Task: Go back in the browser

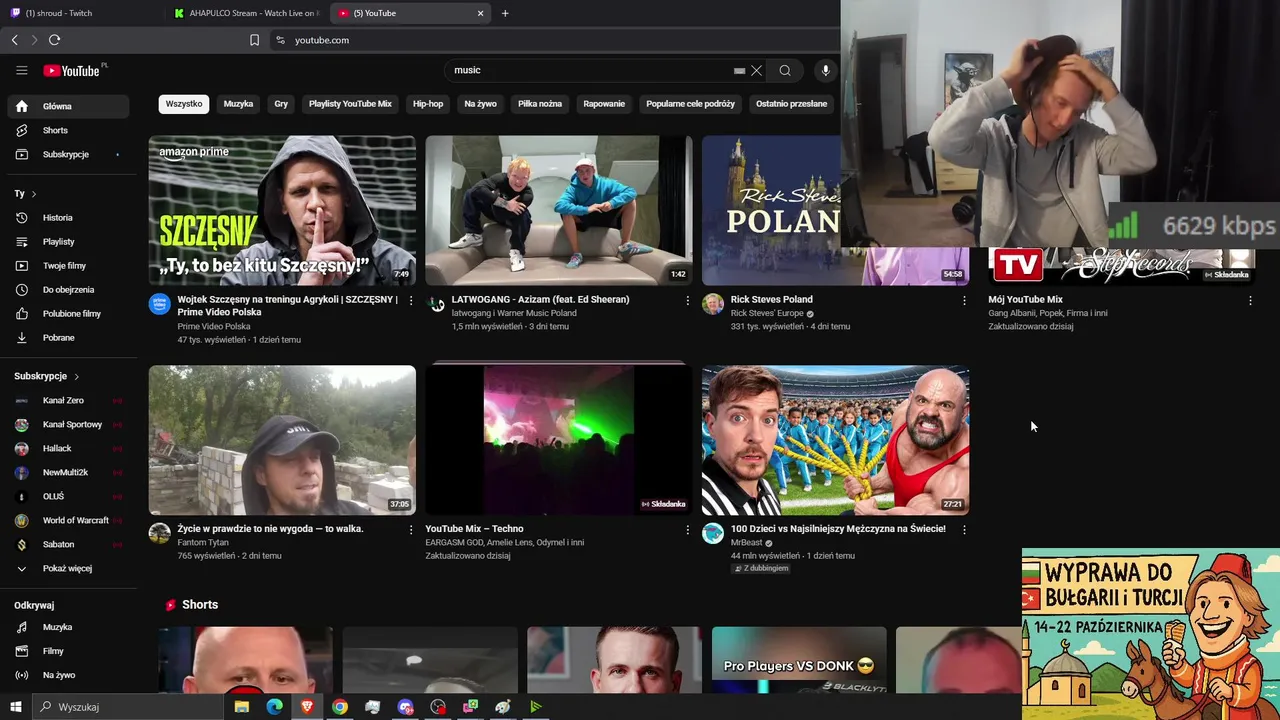Action: click(x=14, y=40)
